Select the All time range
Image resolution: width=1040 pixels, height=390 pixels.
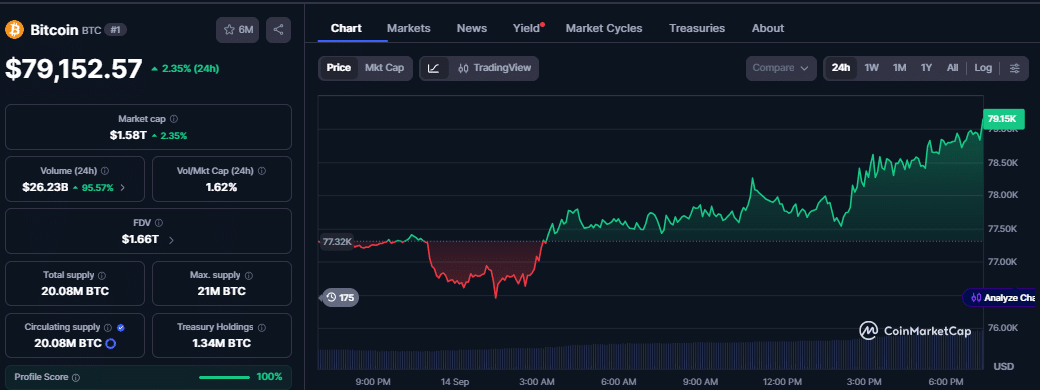tap(952, 68)
